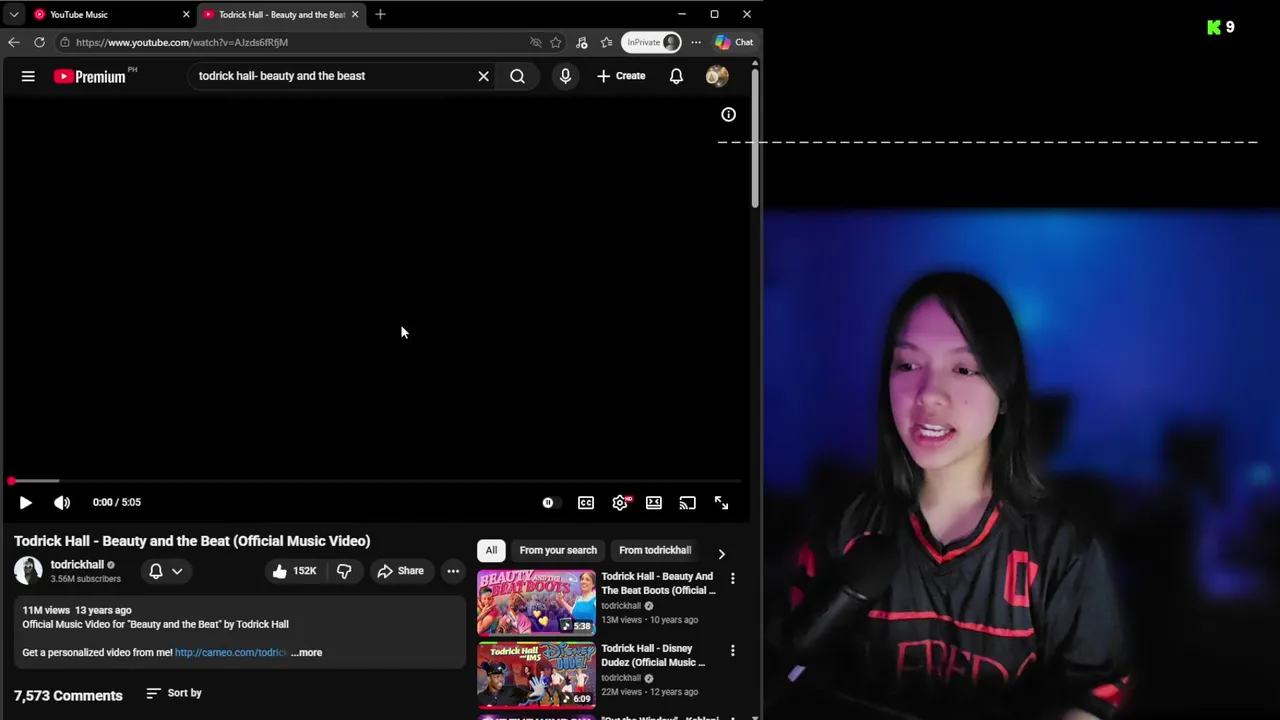Select the All filter chip
This screenshot has width=1280, height=720.
(x=491, y=550)
